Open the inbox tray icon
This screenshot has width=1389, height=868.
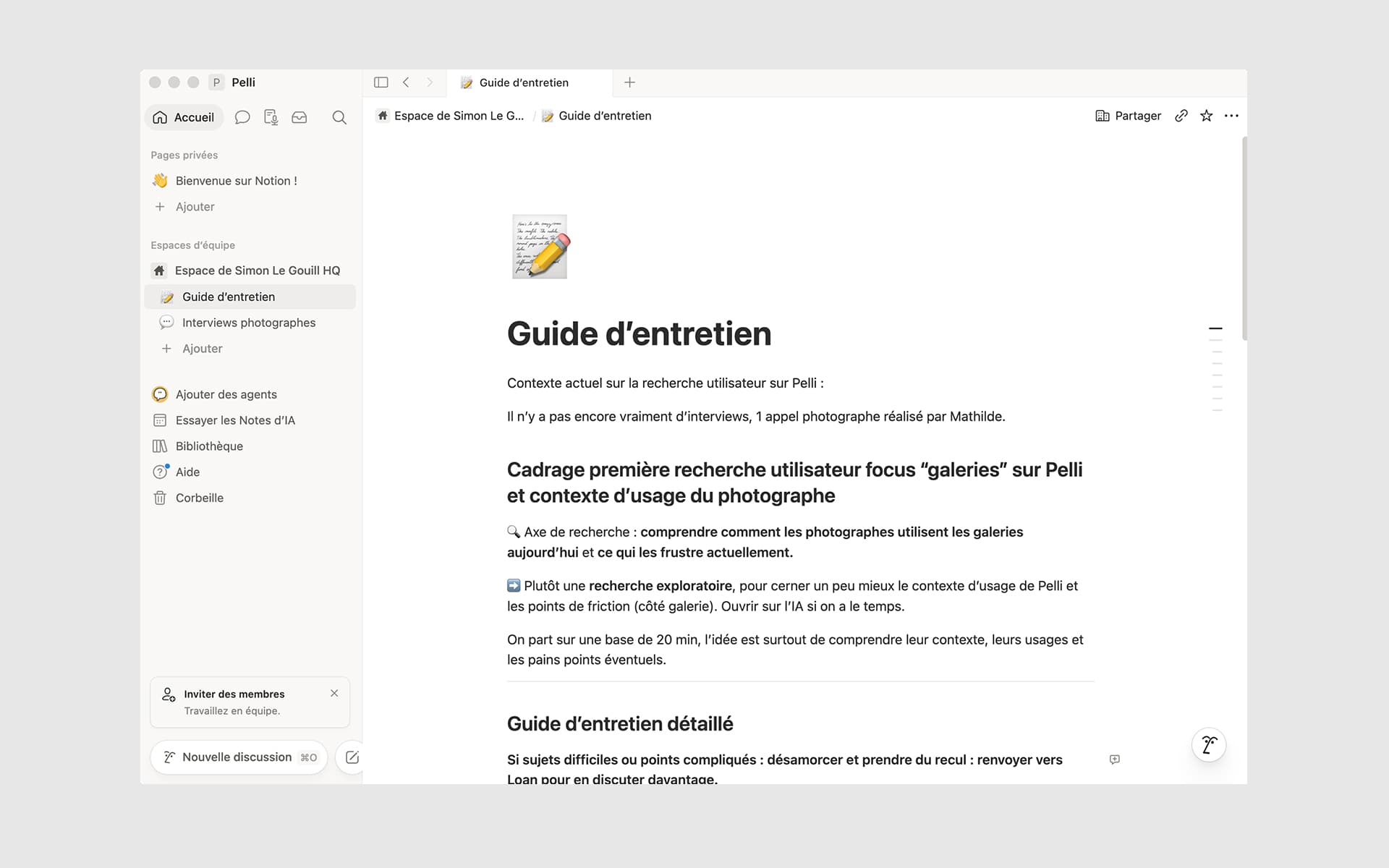pos(300,117)
